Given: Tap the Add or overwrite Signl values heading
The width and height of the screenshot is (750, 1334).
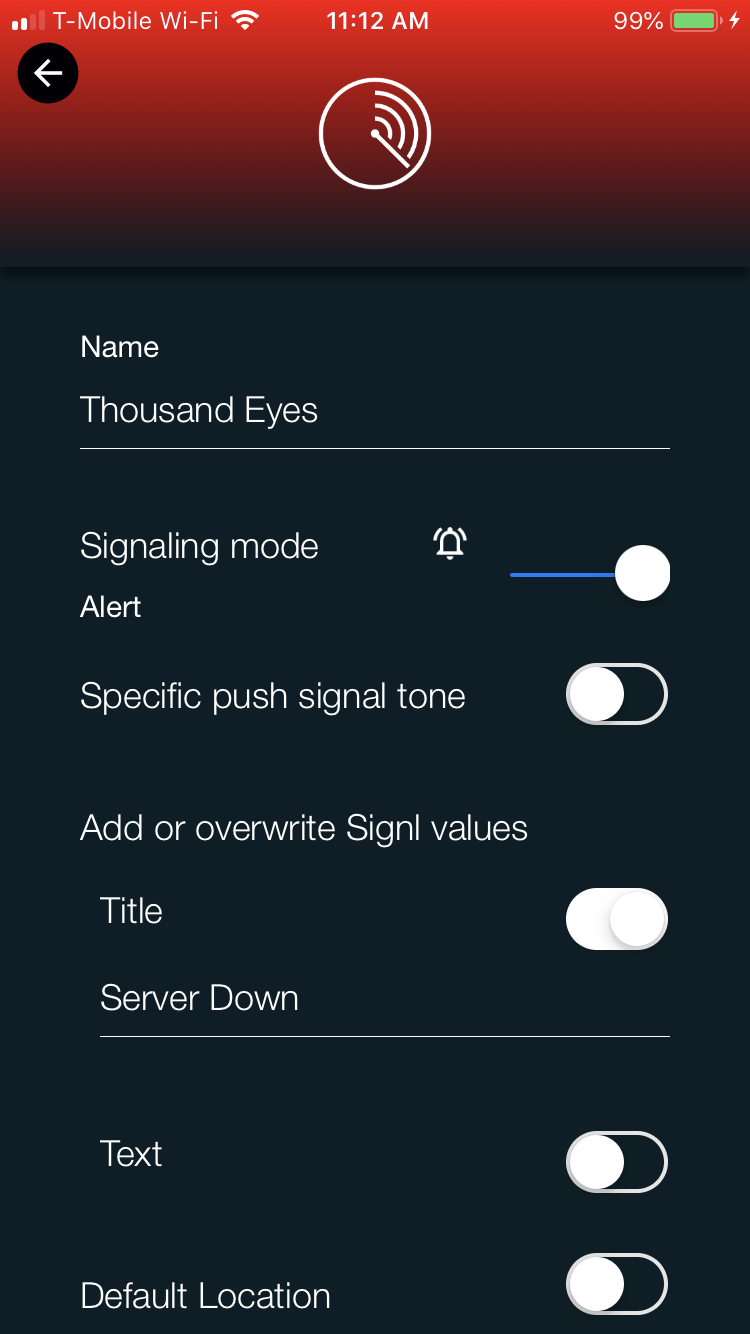Looking at the screenshot, I should 304,828.
